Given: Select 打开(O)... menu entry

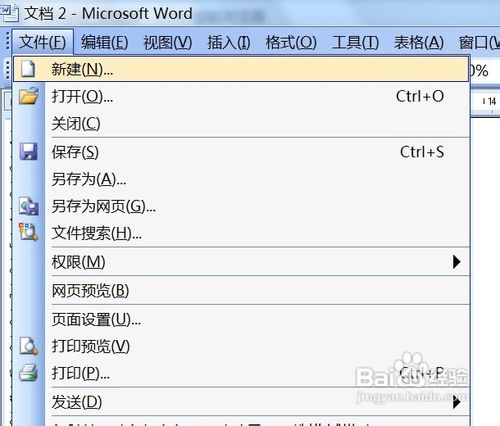Looking at the screenshot, I should click(241, 96).
